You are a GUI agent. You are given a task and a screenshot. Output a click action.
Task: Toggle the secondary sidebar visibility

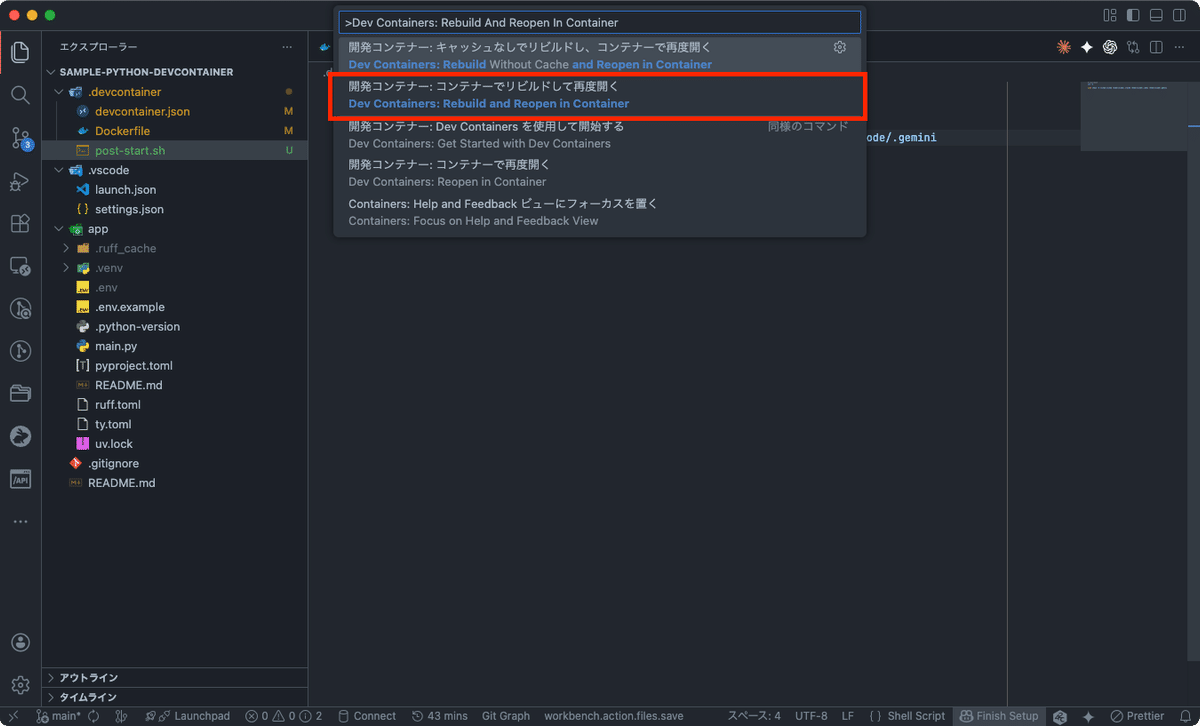1178,15
